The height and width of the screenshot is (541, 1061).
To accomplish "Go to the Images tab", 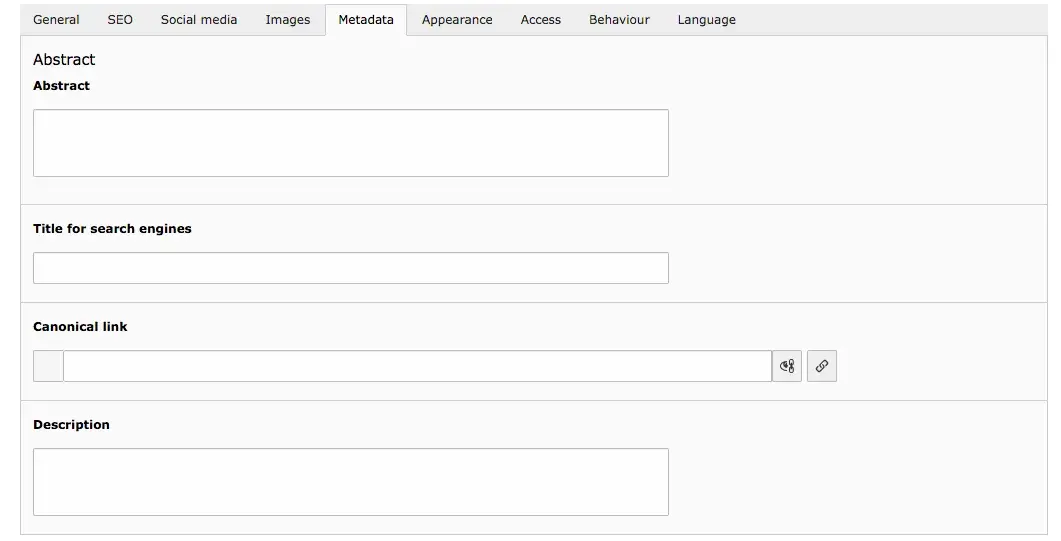I will [288, 20].
